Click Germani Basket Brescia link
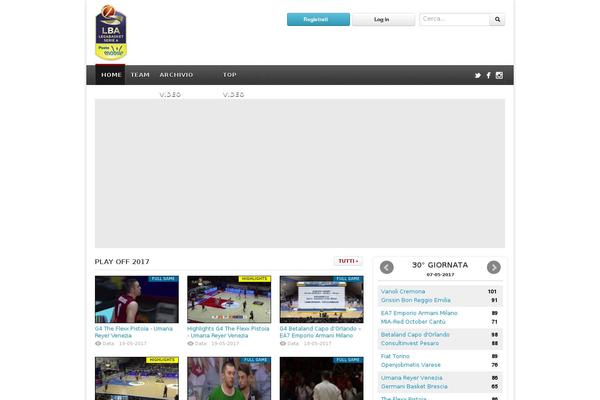 point(414,387)
